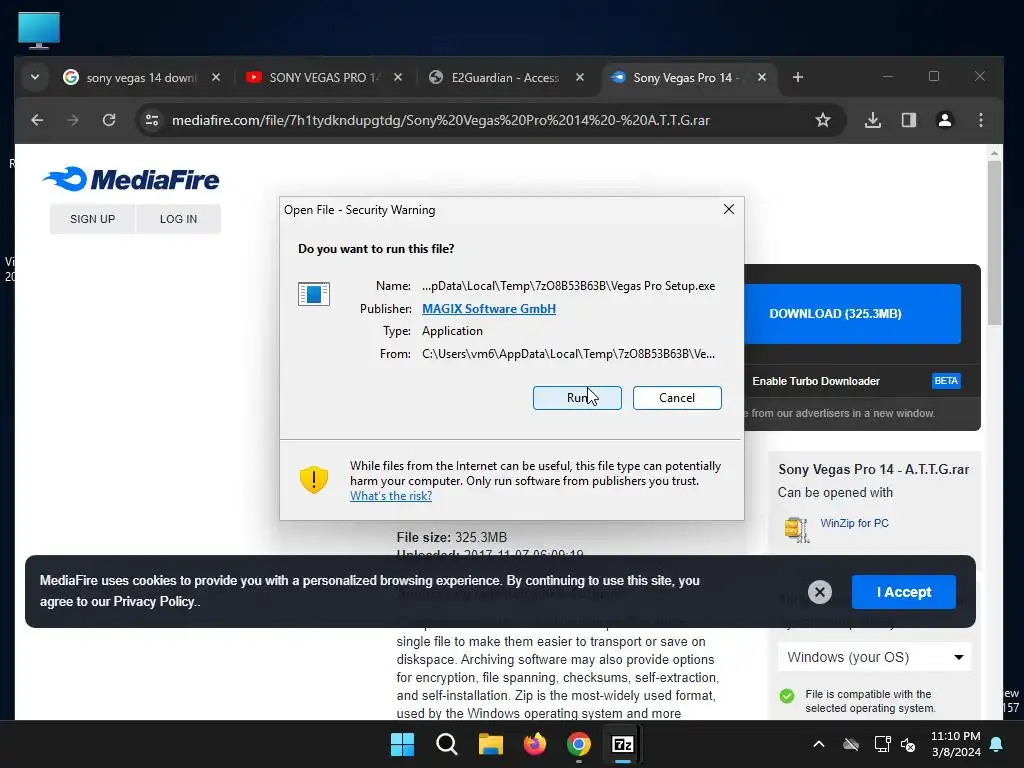Go forward in the browser
The height and width of the screenshot is (768, 1024).
click(73, 120)
